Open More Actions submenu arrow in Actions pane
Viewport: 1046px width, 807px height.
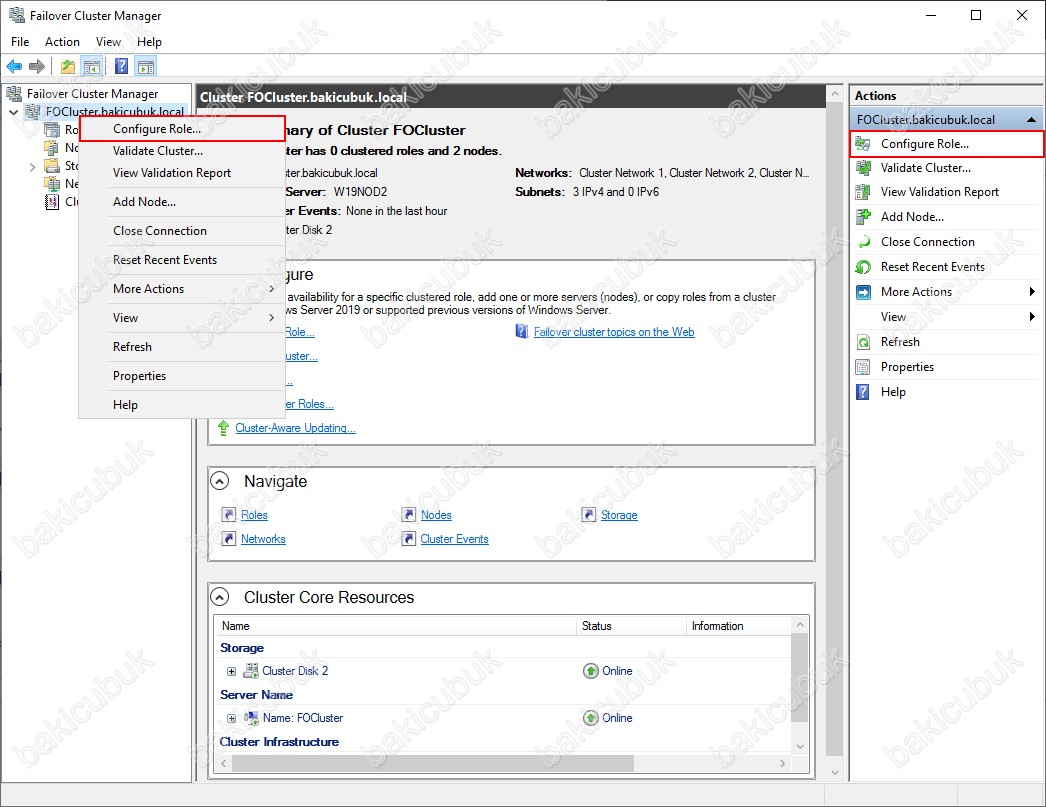pyautogui.click(x=1032, y=291)
